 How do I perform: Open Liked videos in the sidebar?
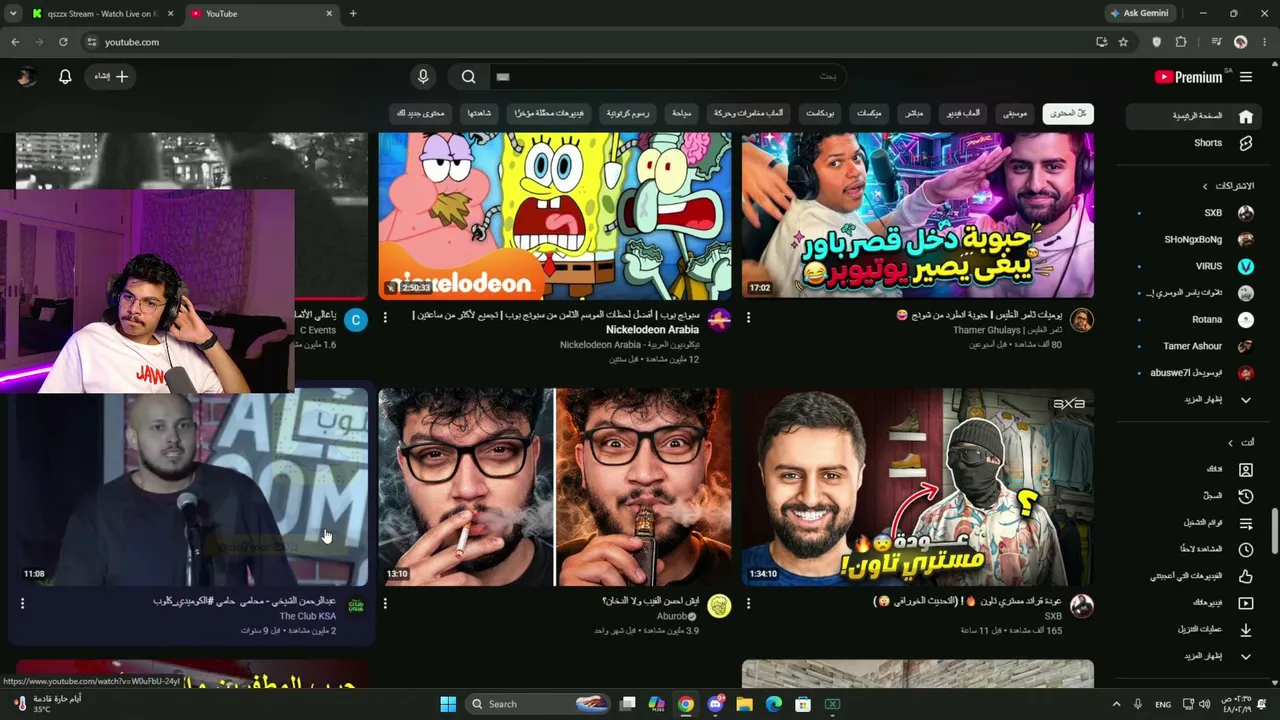click(1192, 576)
